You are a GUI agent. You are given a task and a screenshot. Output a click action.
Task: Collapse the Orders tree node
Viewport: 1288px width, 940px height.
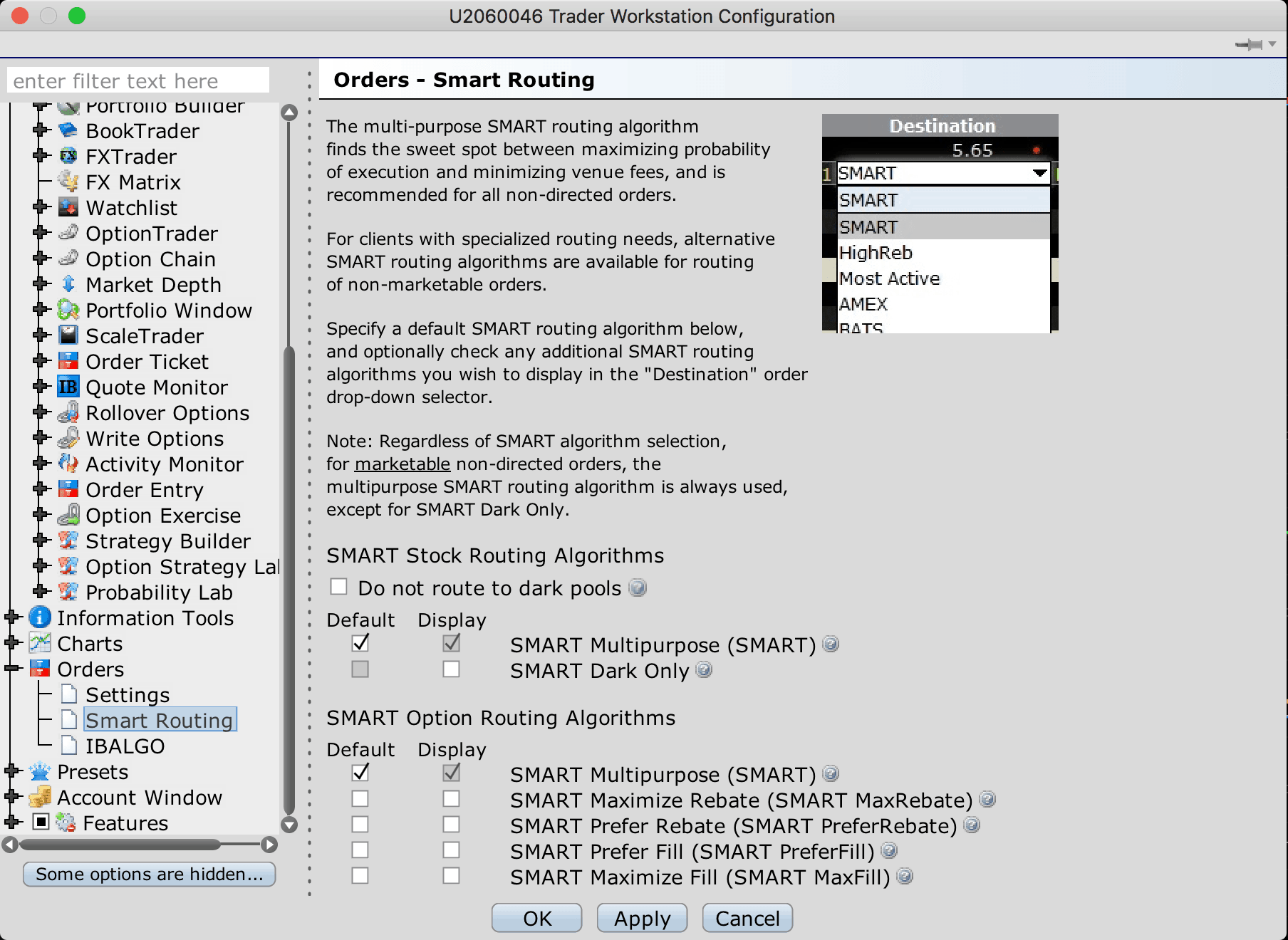coord(12,669)
